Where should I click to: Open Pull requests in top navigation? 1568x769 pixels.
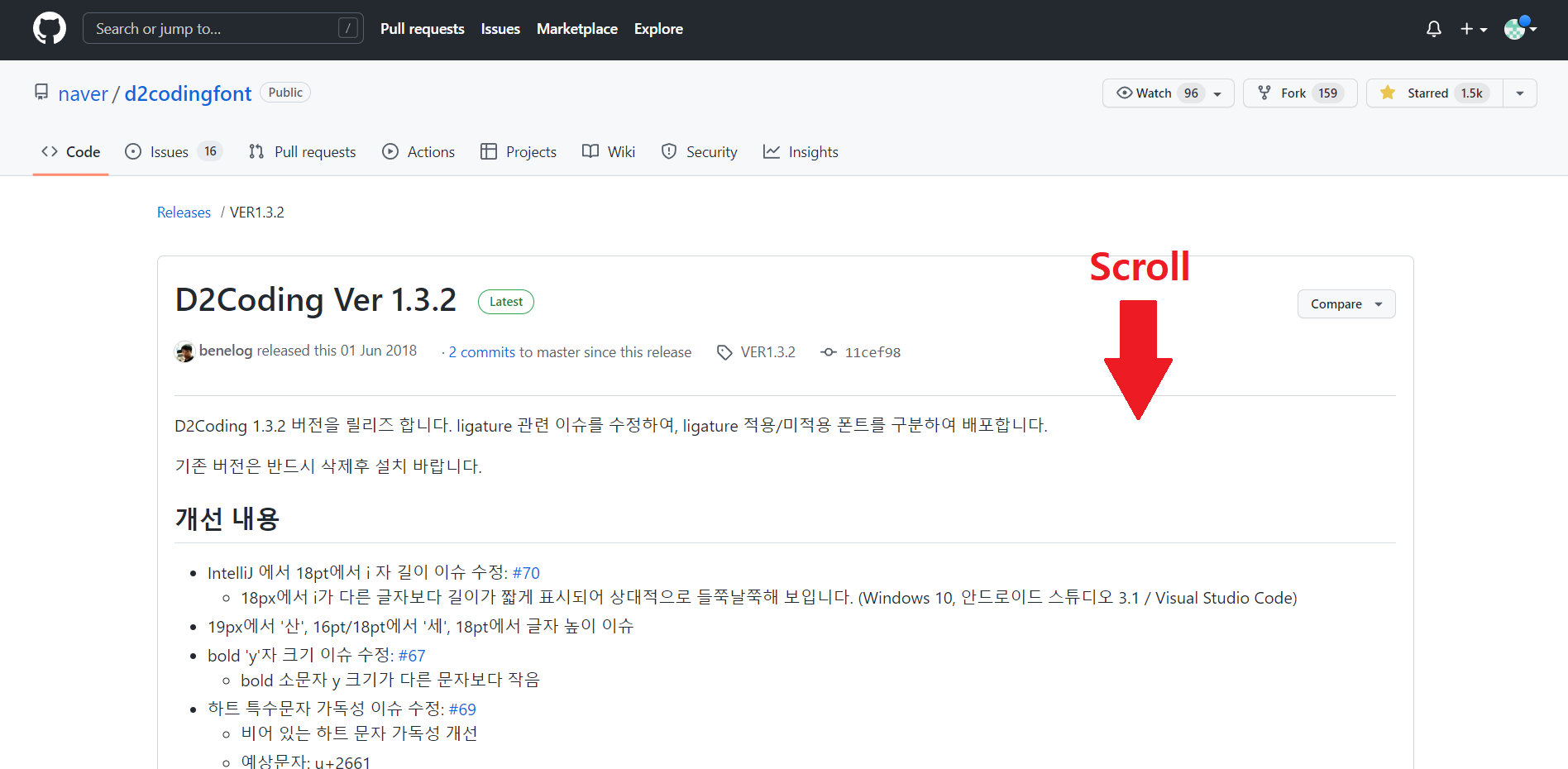tap(422, 29)
